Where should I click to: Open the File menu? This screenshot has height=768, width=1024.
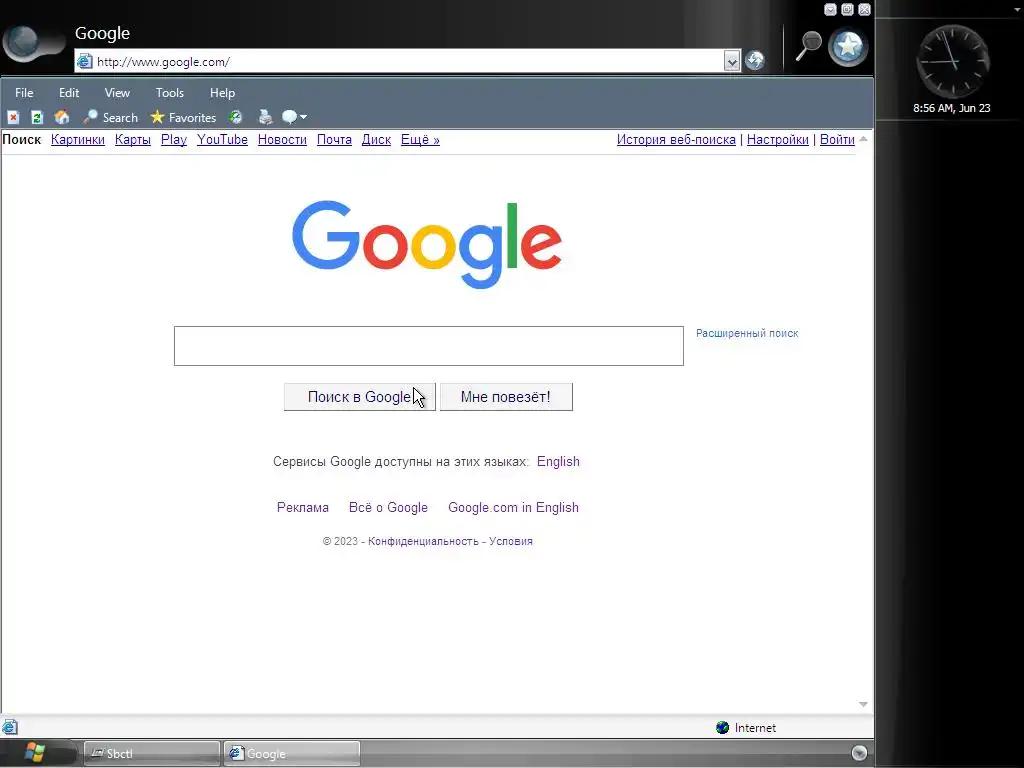pyautogui.click(x=24, y=93)
